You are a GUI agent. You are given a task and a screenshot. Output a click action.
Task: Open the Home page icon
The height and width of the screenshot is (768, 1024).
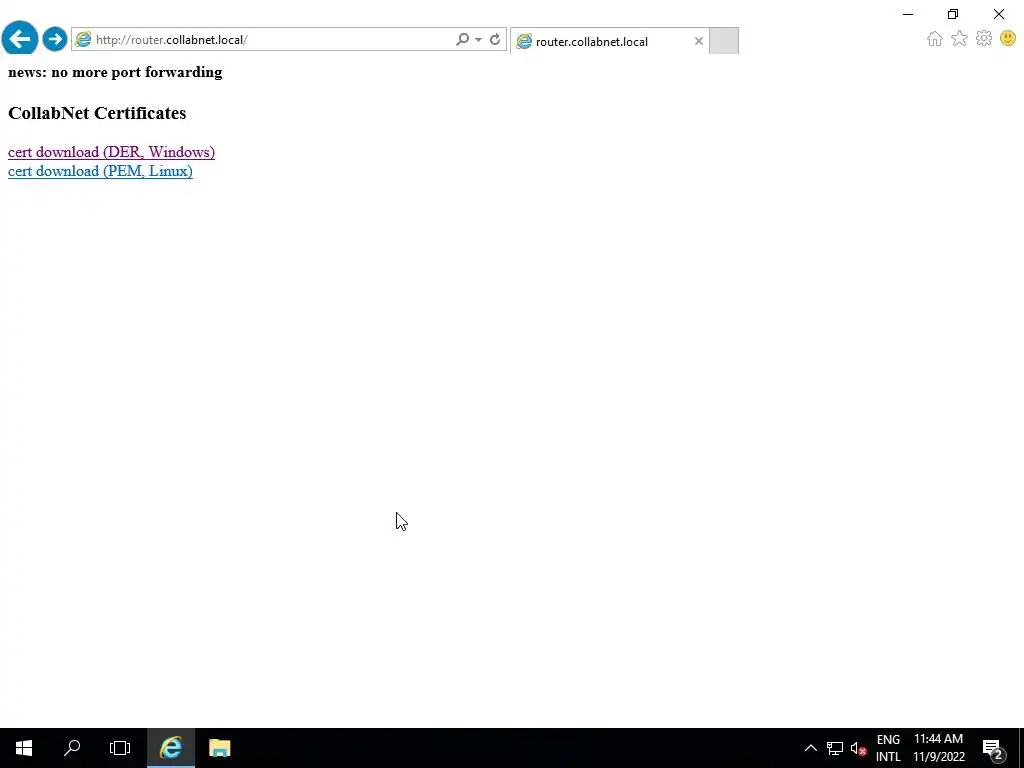pos(935,39)
